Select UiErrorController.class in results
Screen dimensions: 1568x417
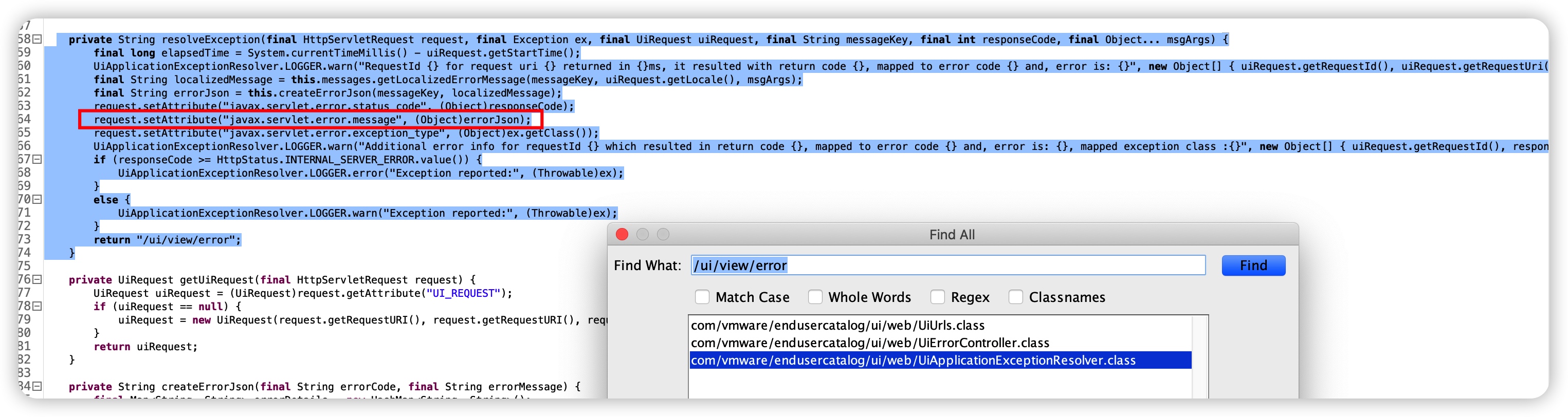point(870,343)
